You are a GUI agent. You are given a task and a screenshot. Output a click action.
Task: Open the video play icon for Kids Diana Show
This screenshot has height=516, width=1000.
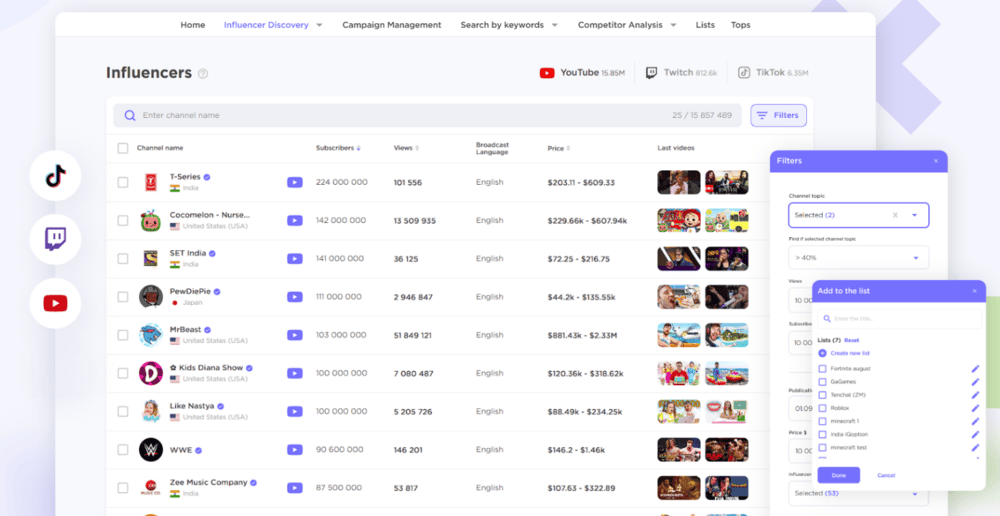point(295,374)
